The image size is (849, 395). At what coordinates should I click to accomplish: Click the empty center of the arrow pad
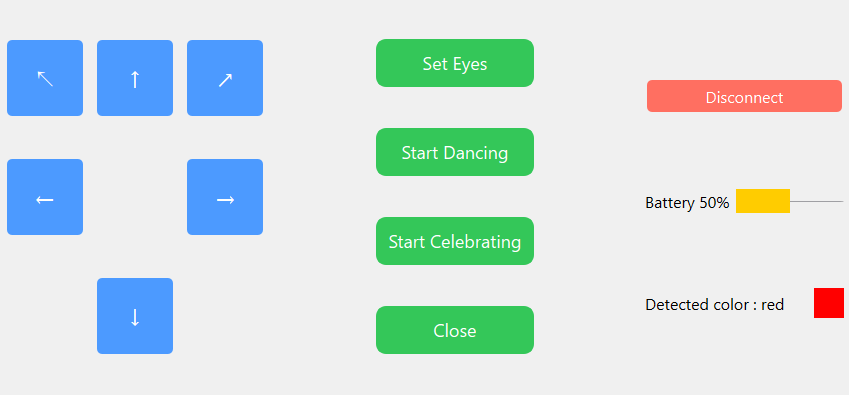point(135,197)
